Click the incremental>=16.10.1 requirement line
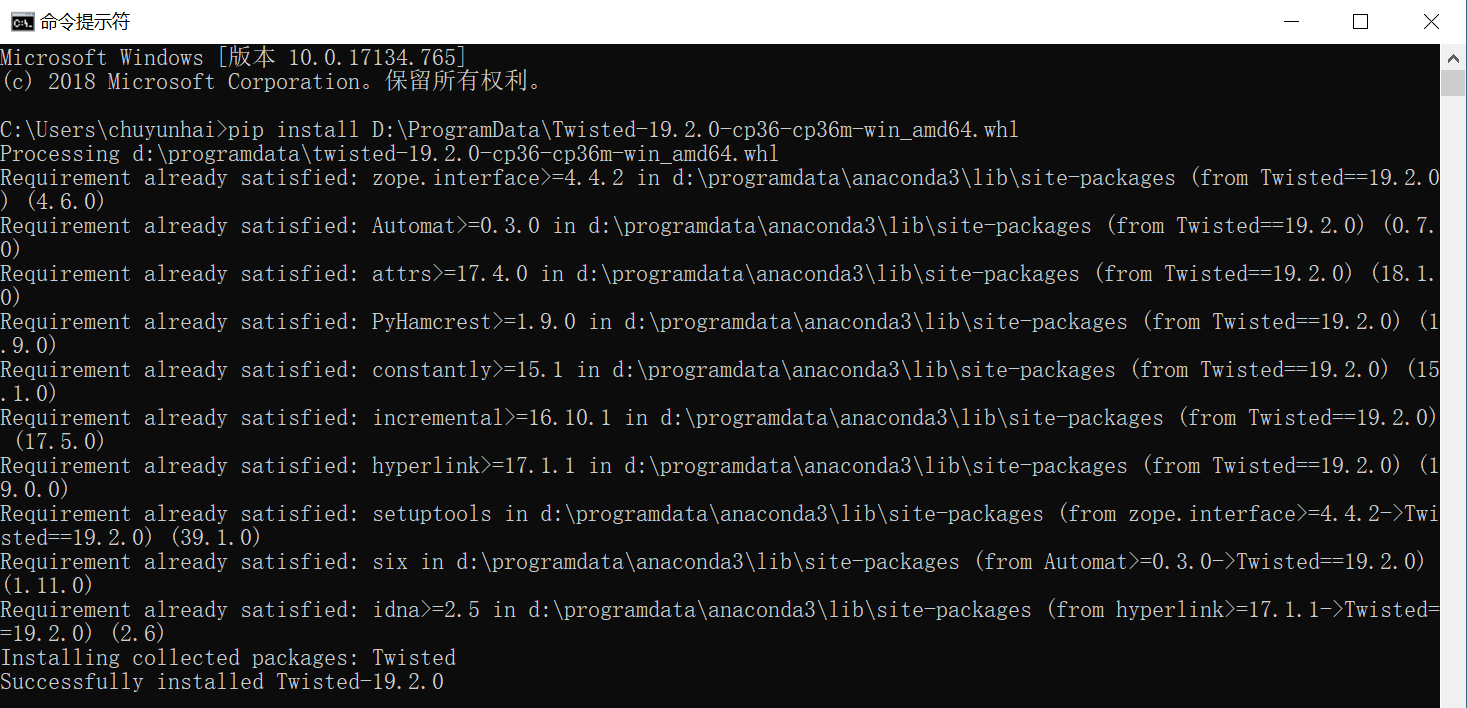The image size is (1467, 708). pyautogui.click(x=720, y=430)
